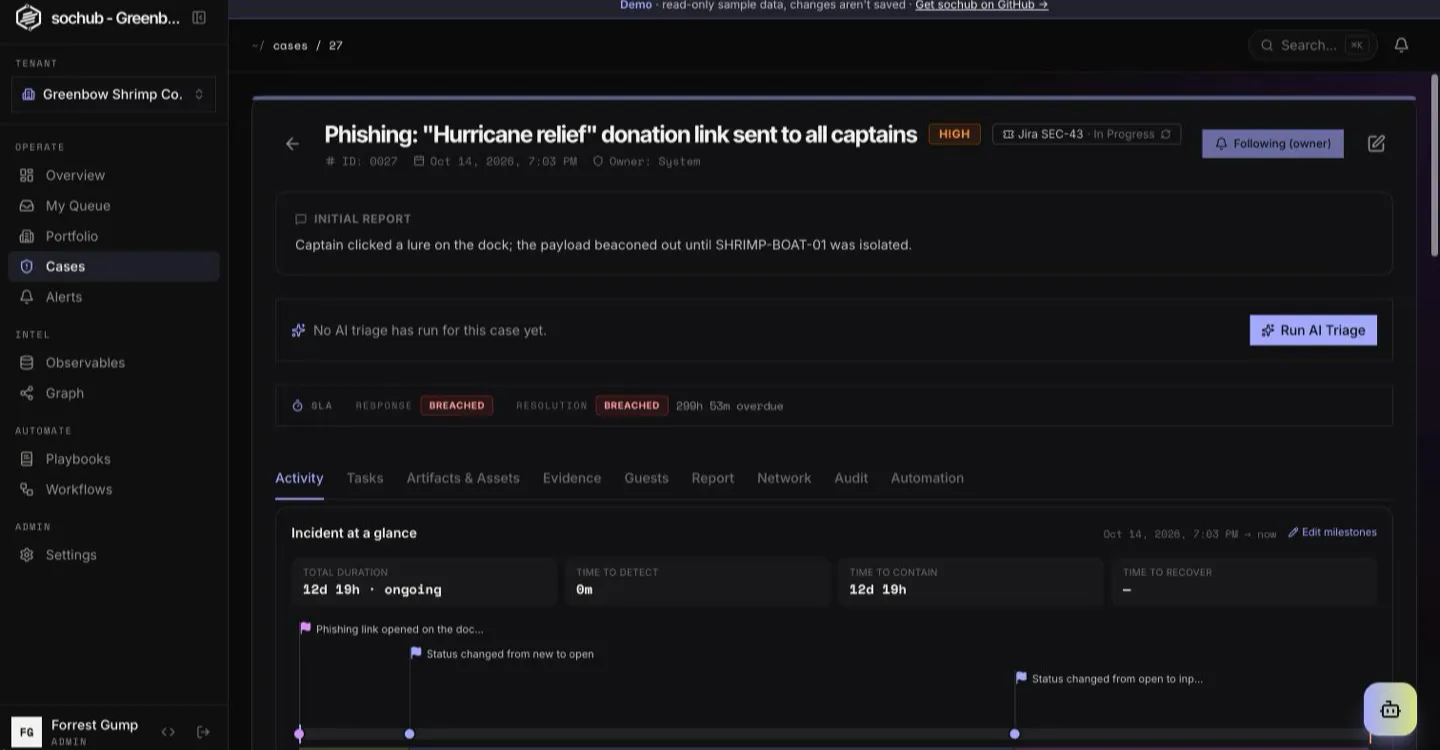Image resolution: width=1440 pixels, height=750 pixels.
Task: Click the page vertical scrollbar
Action: tap(1435, 168)
